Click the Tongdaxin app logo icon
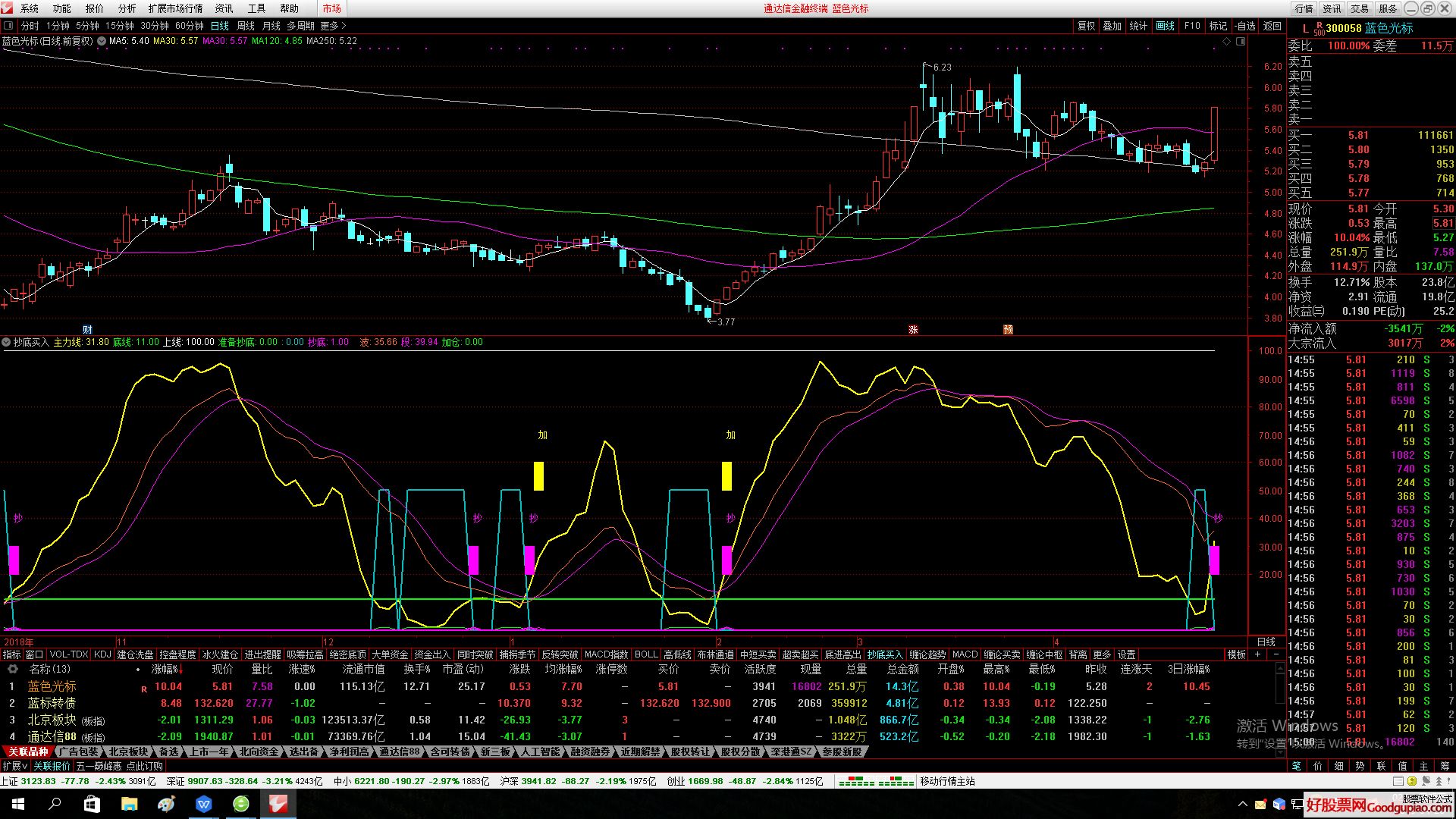The image size is (1456, 819). (7, 8)
